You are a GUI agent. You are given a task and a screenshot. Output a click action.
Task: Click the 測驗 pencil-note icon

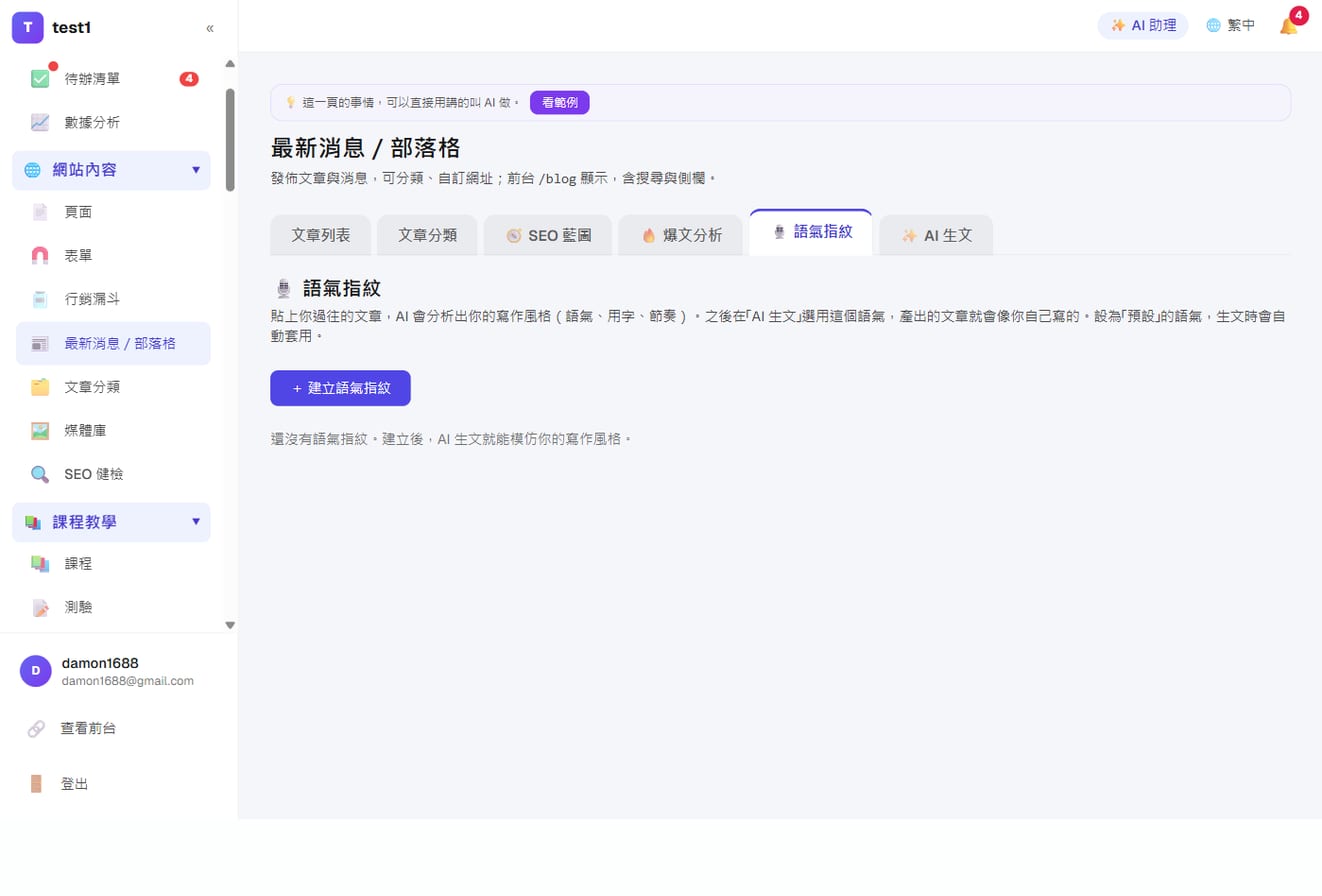(x=40, y=607)
